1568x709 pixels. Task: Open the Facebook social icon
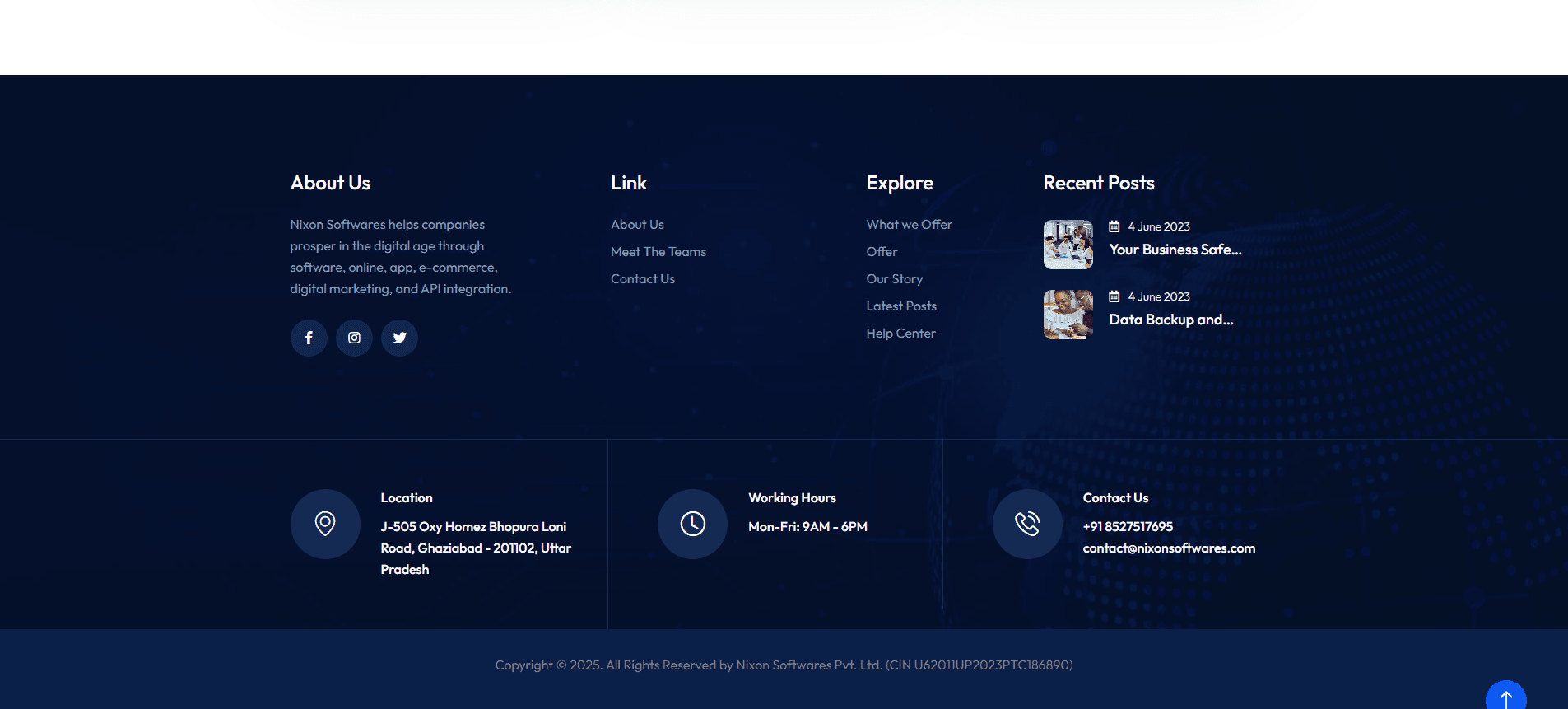[309, 338]
